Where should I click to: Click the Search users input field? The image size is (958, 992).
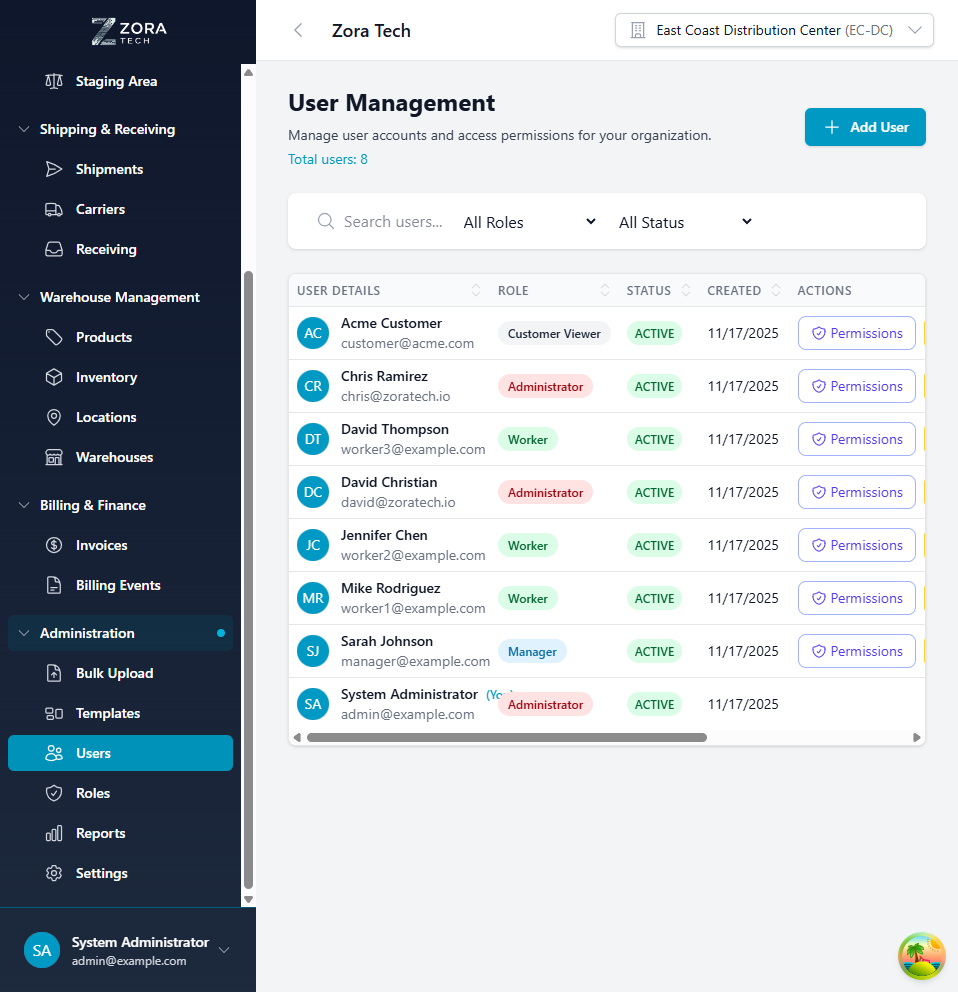click(395, 222)
